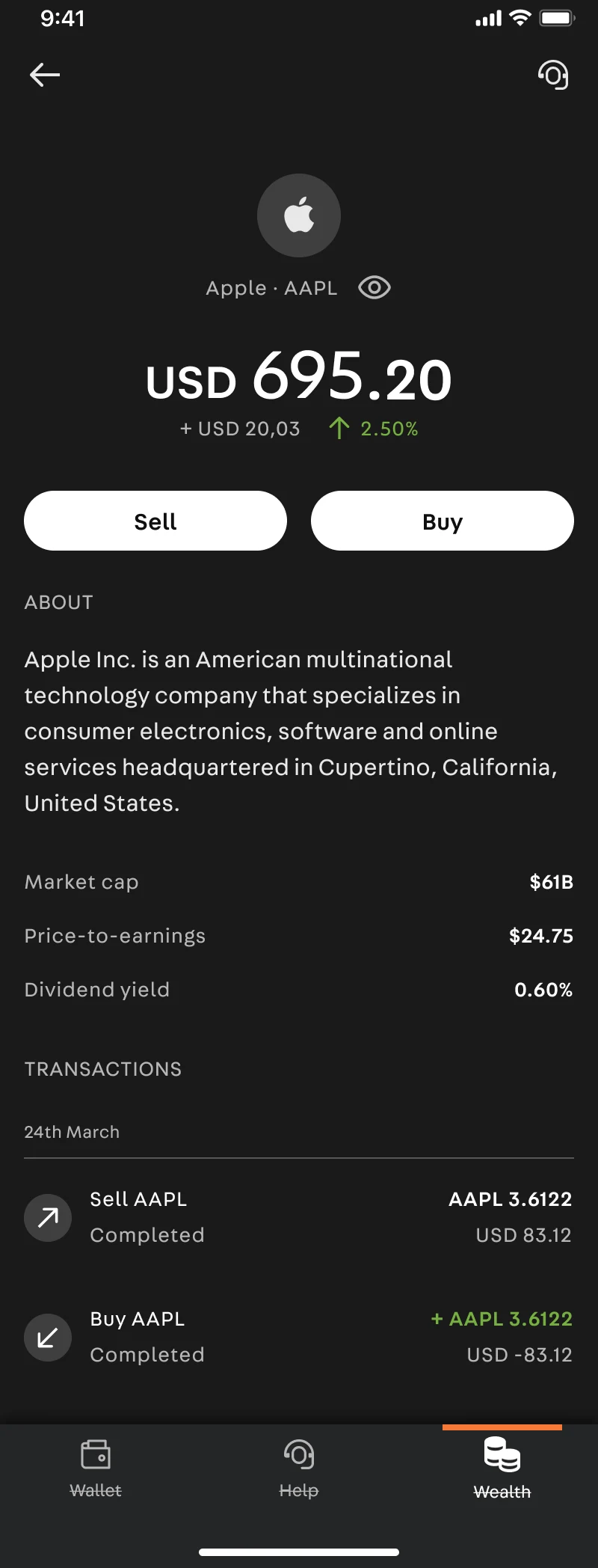Open support headset icon in header
This screenshot has height=1568, width=598.
coord(553,75)
